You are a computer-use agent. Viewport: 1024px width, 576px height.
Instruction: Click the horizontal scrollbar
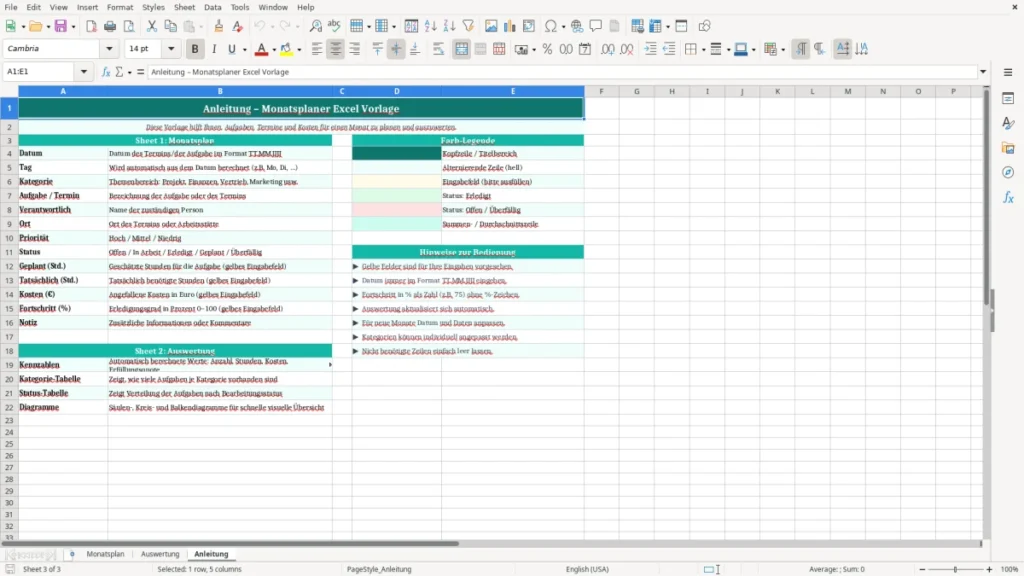230,543
